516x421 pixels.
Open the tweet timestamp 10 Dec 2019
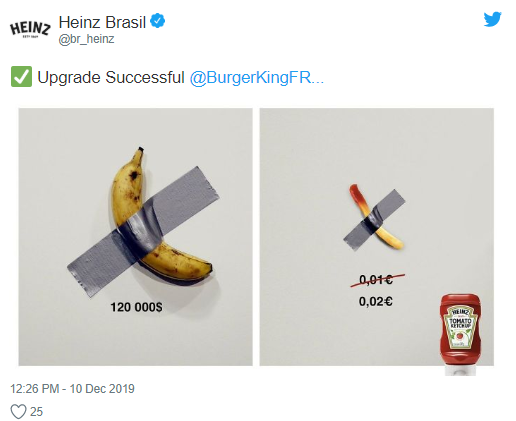click(72, 389)
